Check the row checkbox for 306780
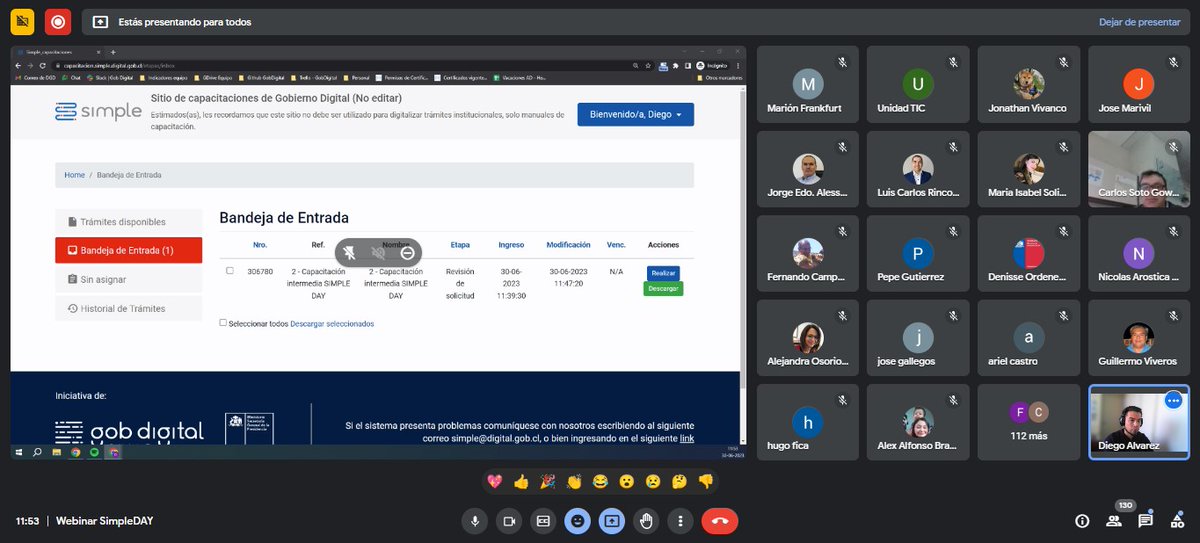This screenshot has height=543, width=1200. click(x=230, y=271)
